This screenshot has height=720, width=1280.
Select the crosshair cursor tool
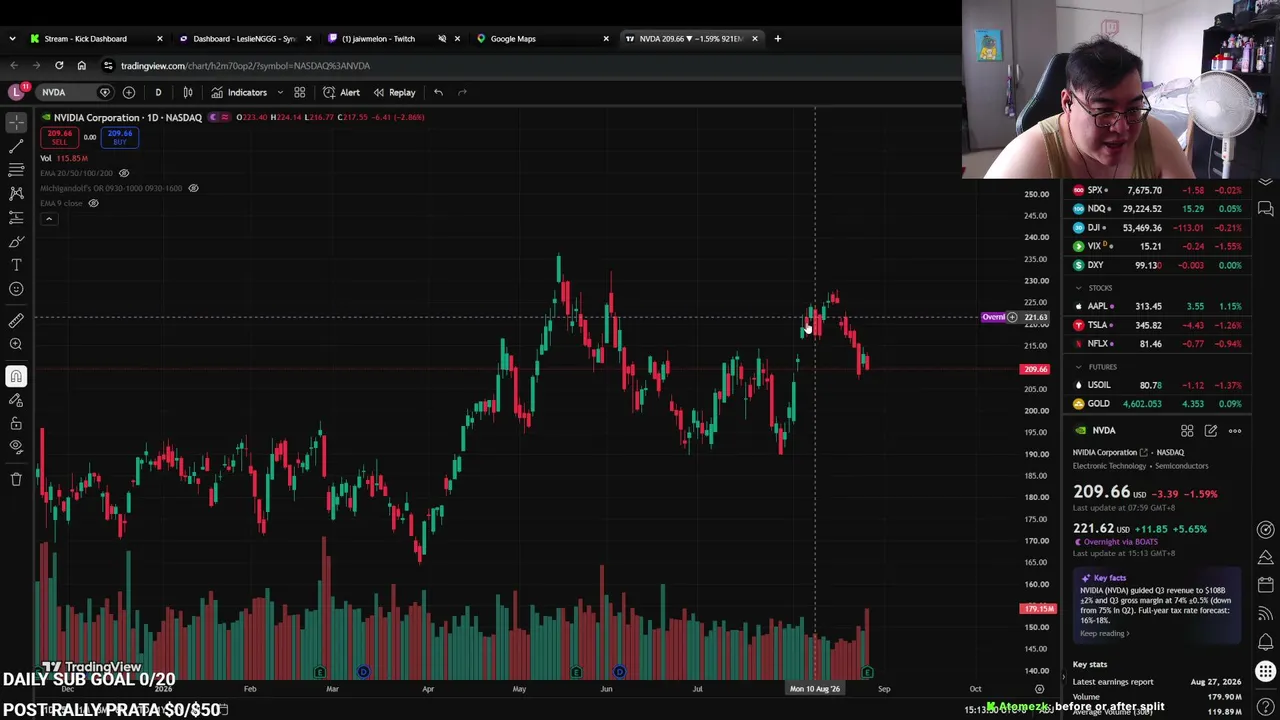pos(16,121)
